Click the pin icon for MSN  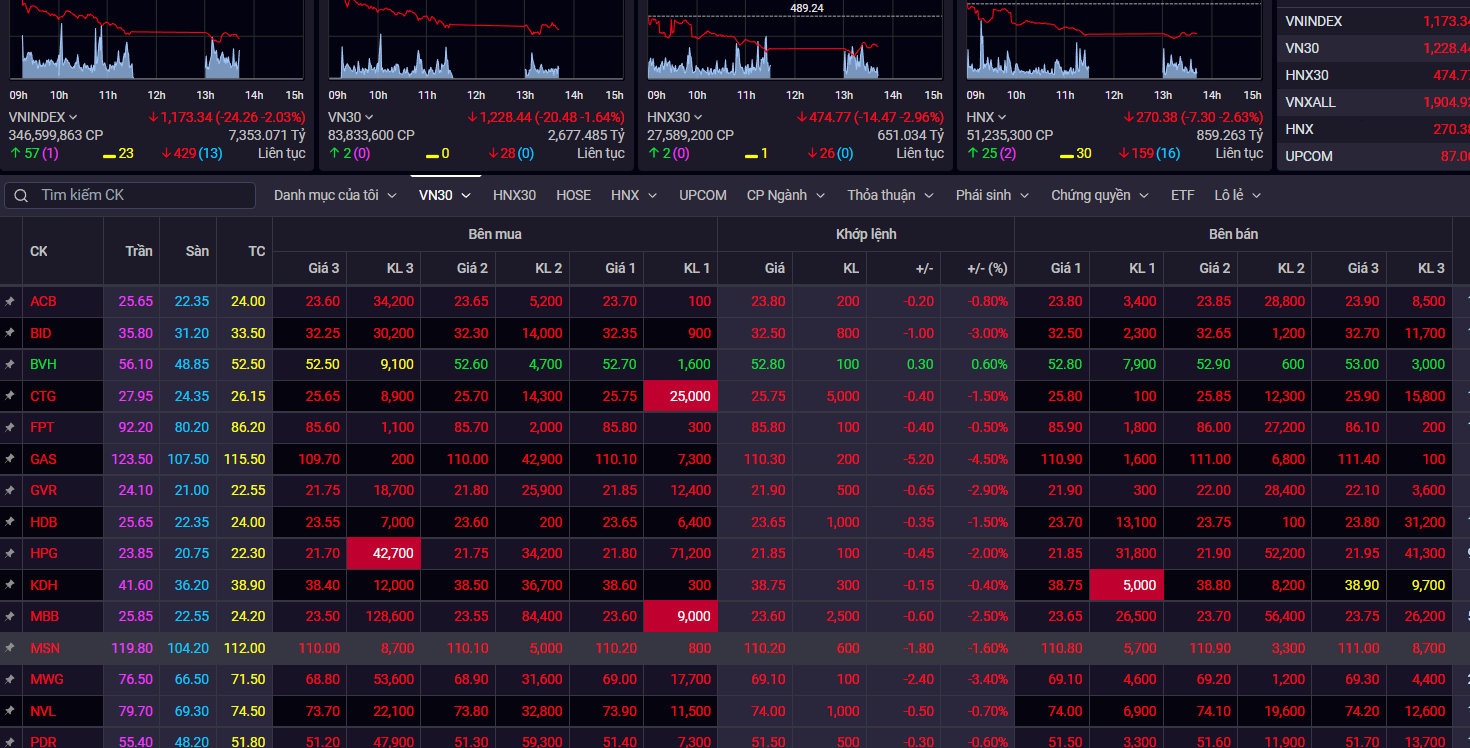10,648
